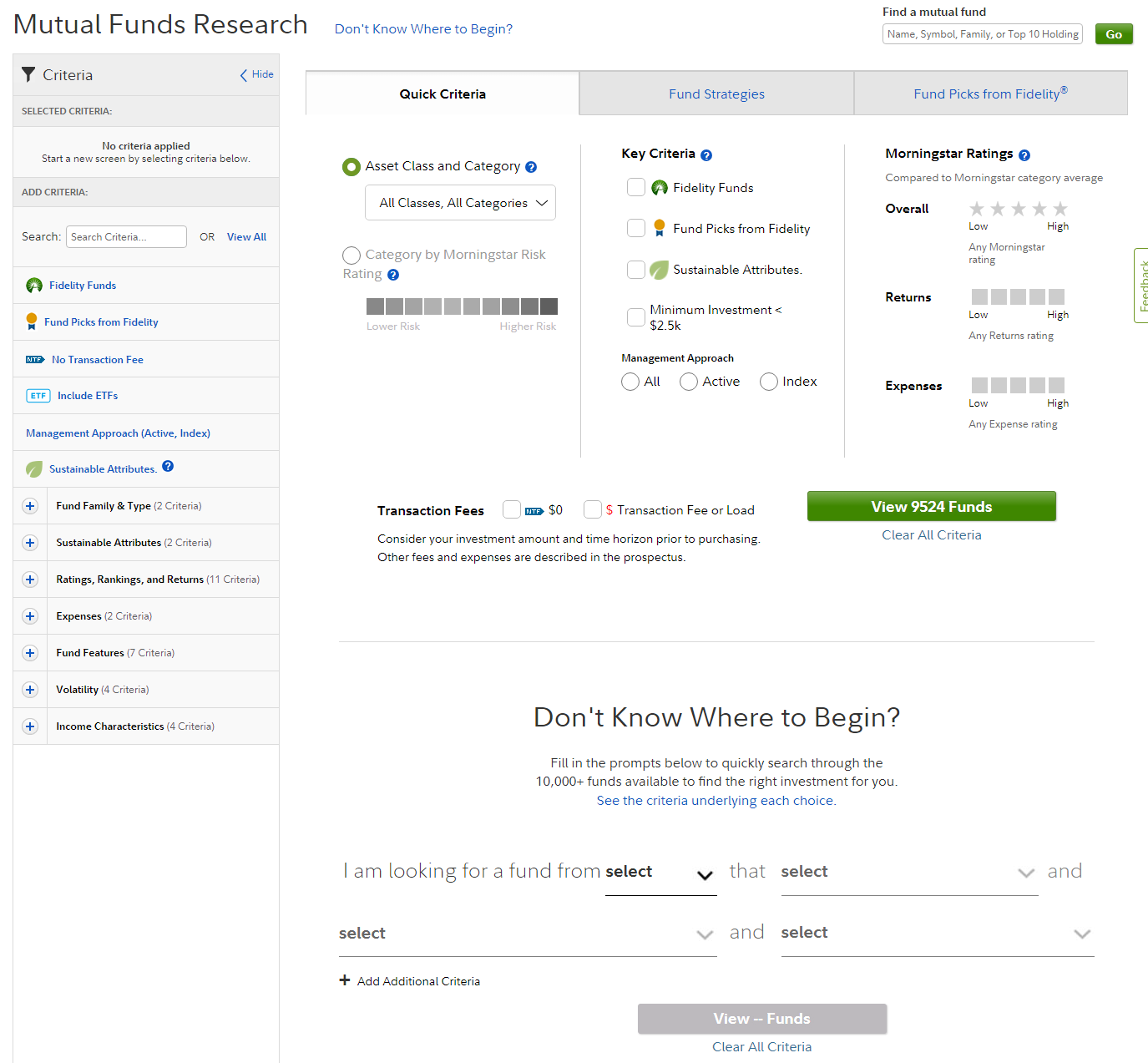This screenshot has width=1148, height=1063.
Task: Open the All Classes, All Categories dropdown
Action: click(460, 203)
